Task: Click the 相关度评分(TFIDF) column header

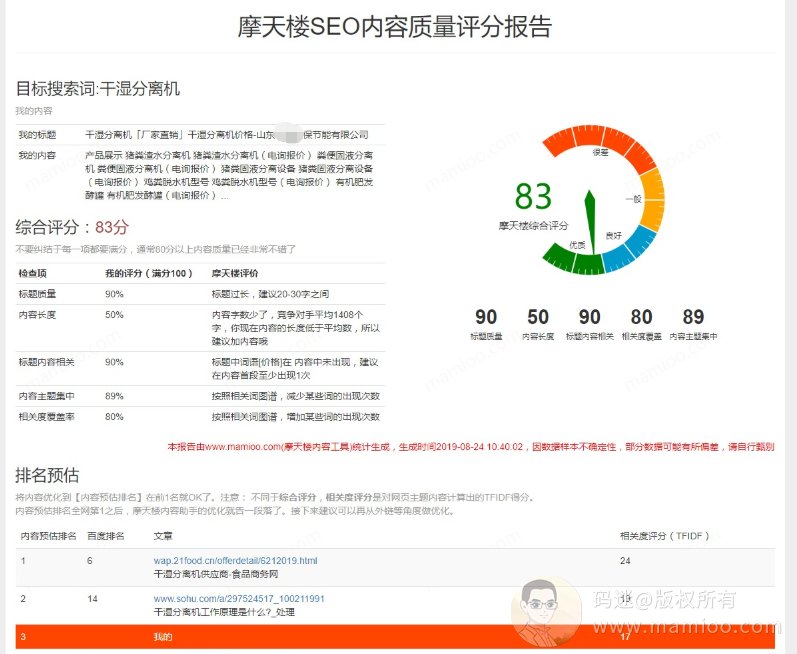Action: point(664,537)
